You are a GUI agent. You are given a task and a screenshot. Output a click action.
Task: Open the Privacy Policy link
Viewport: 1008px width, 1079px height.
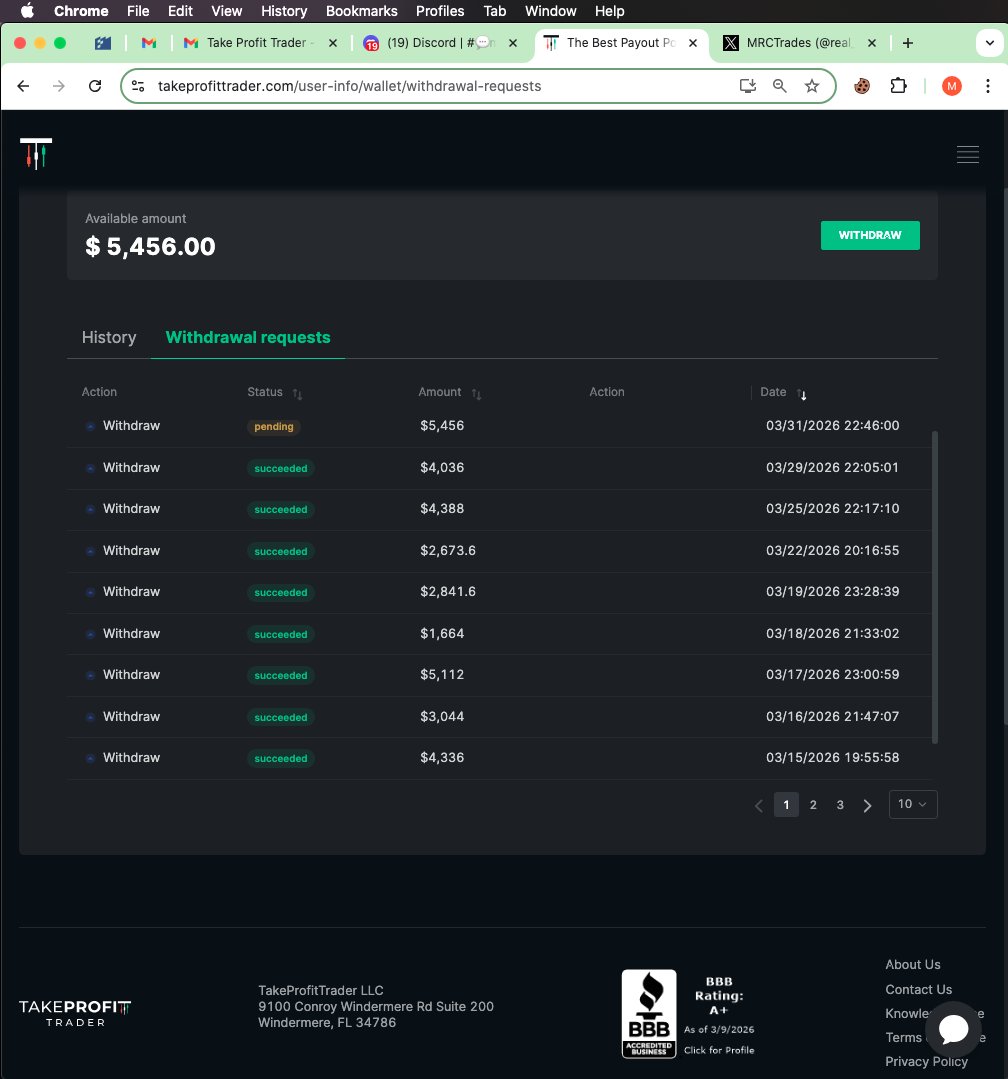coord(926,1061)
